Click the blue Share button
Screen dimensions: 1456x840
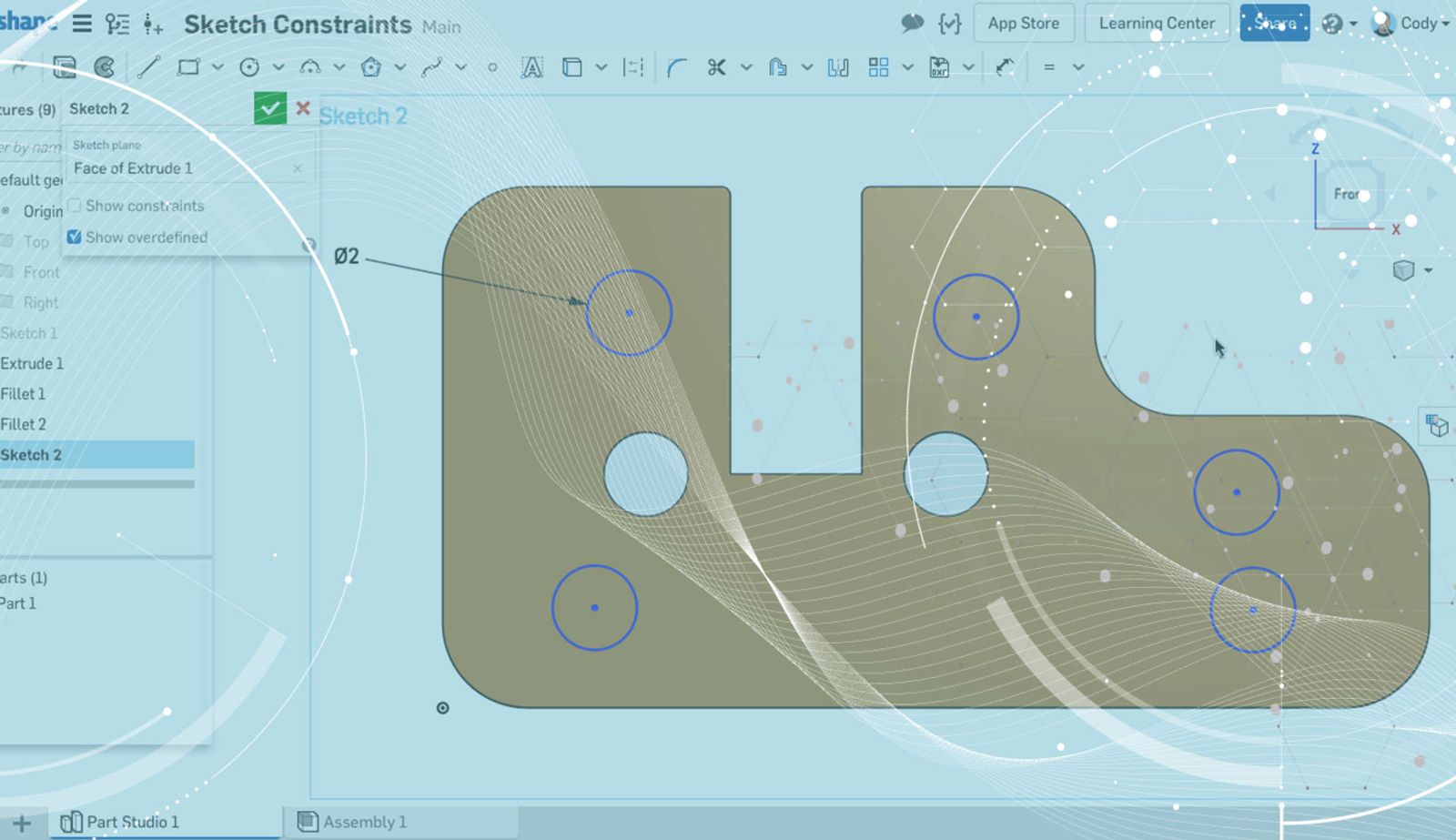coord(1274,24)
